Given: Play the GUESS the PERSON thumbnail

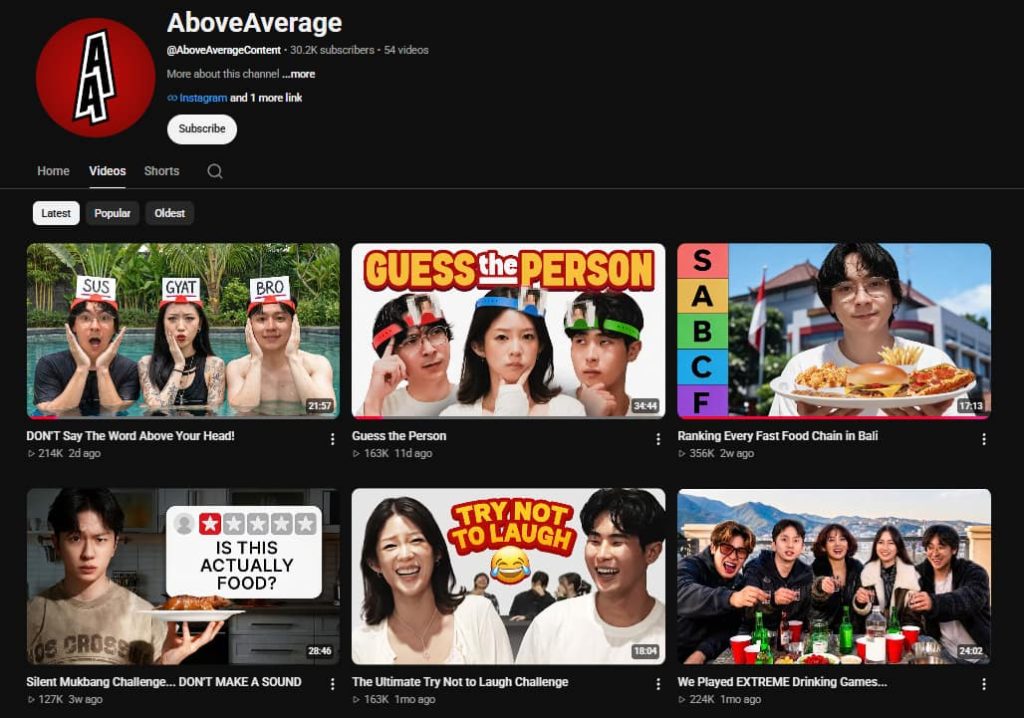Looking at the screenshot, I should coord(508,331).
